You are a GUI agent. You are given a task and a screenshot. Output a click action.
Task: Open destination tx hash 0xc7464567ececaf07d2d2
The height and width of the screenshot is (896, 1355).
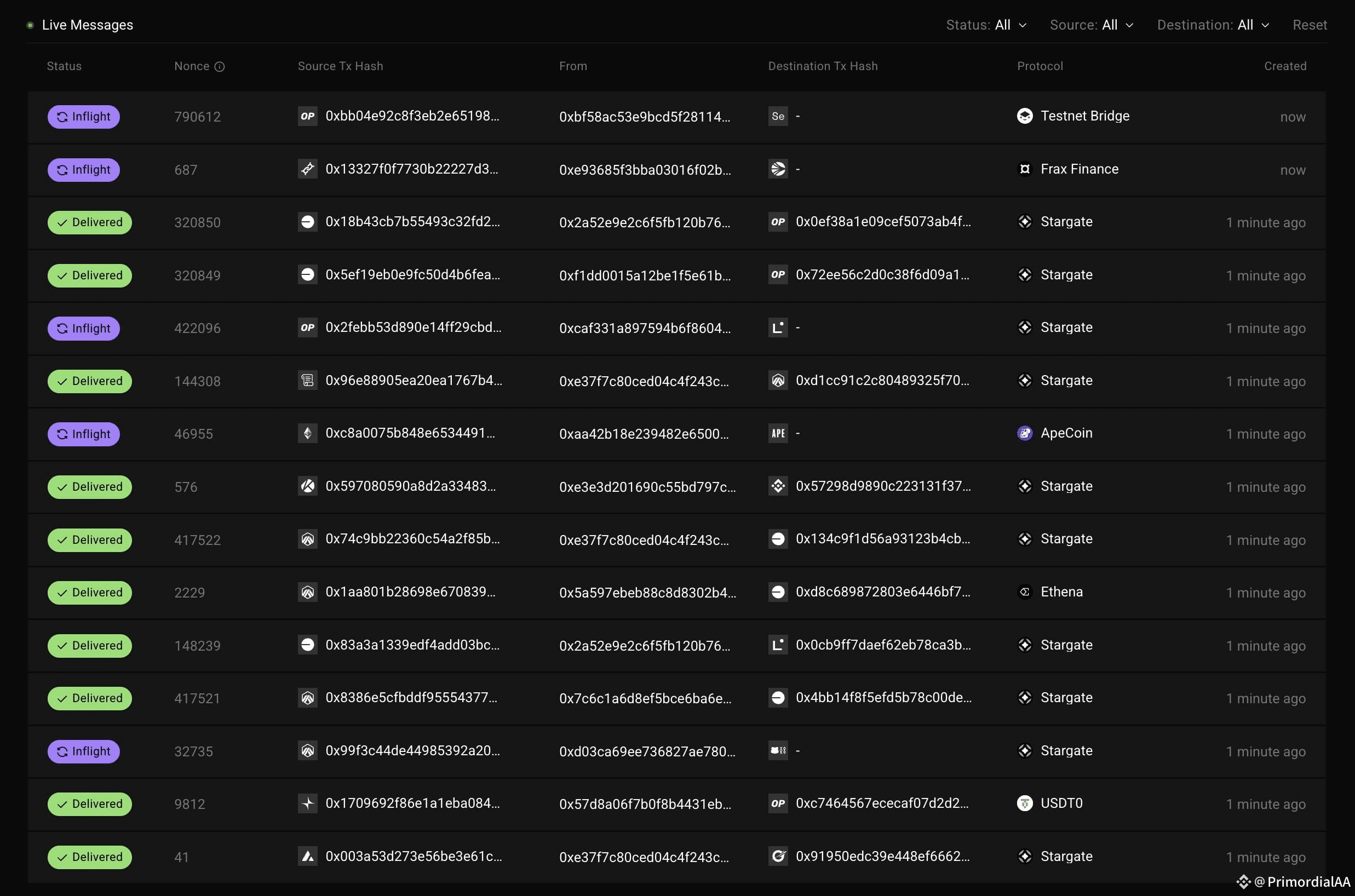tap(882, 803)
